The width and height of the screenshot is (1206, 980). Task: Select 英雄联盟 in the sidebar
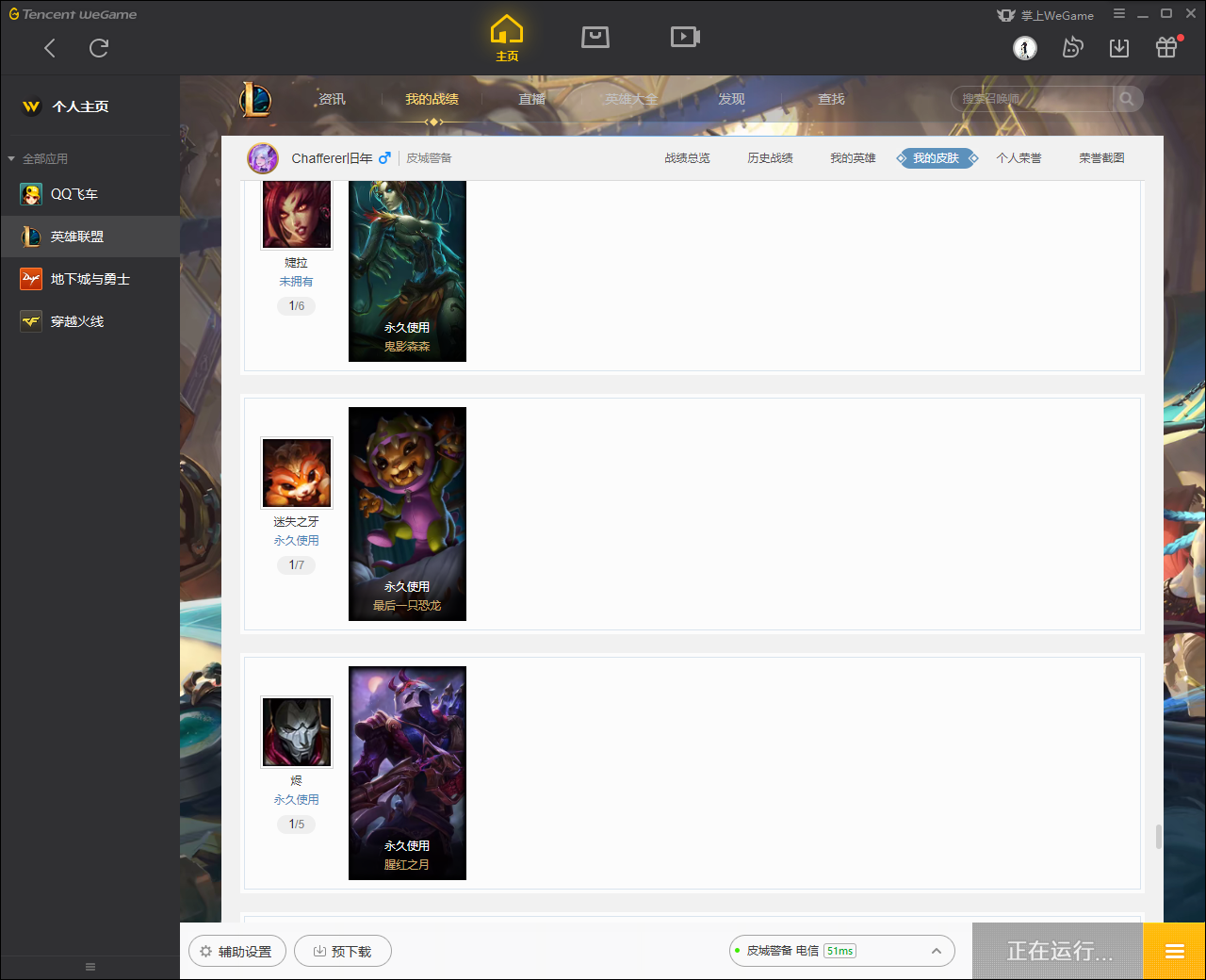[90, 237]
